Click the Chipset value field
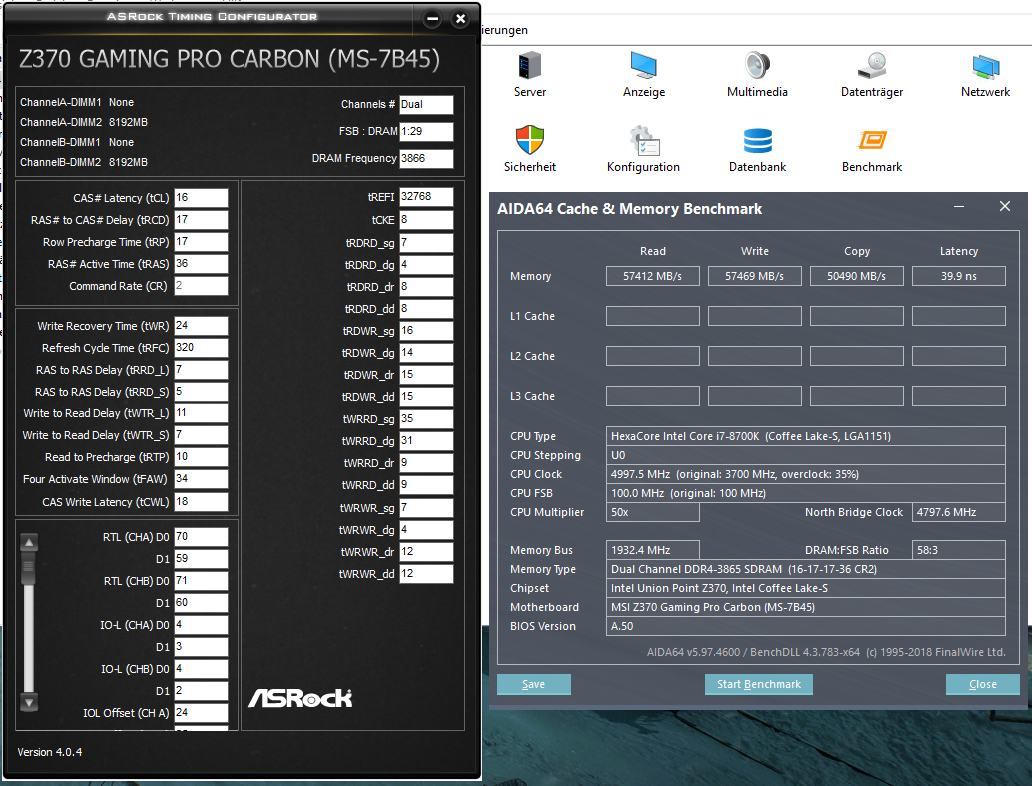Viewport: 1032px width, 786px height. click(x=806, y=588)
